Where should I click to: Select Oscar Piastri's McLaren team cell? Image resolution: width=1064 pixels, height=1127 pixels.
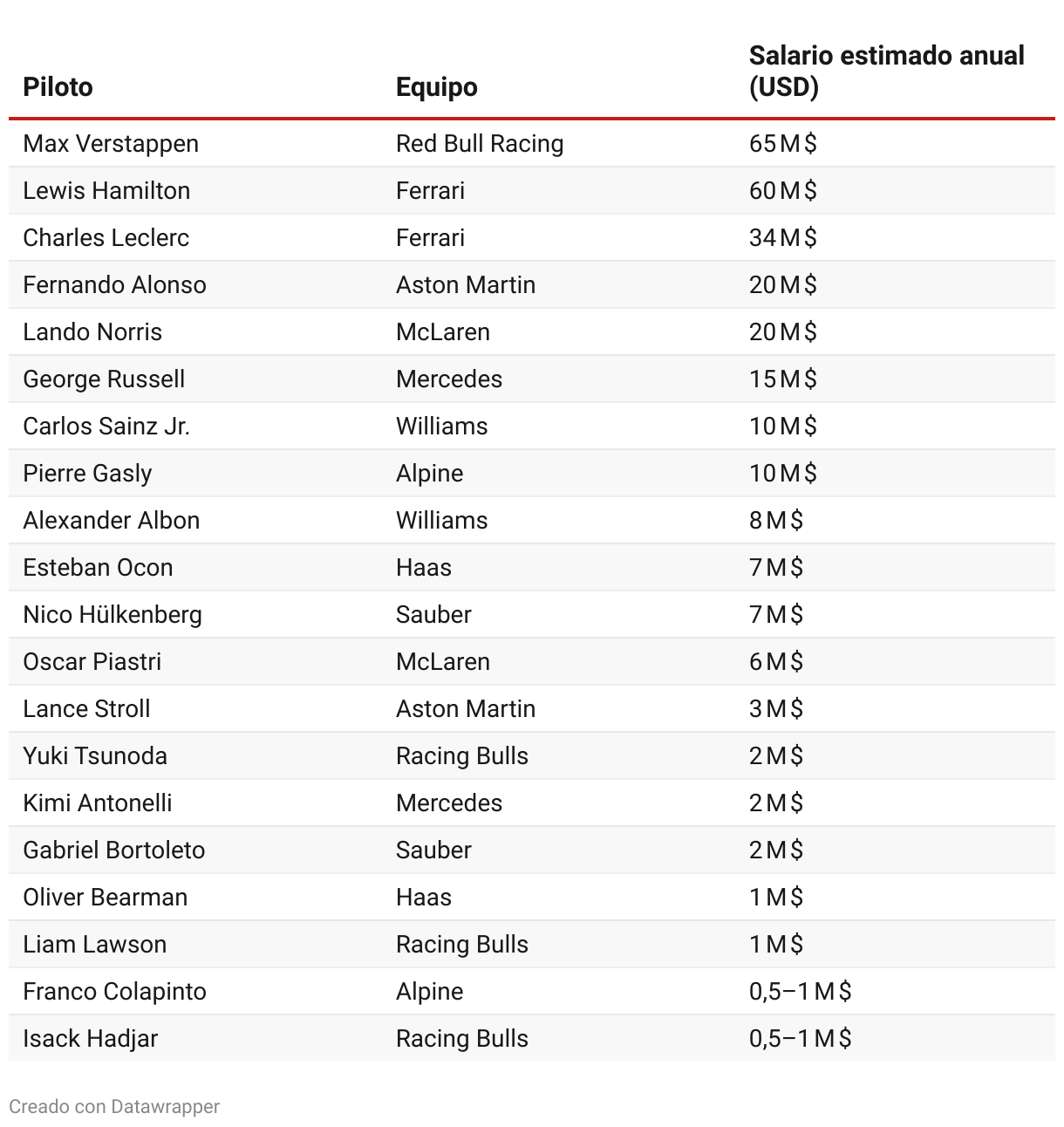(x=443, y=662)
